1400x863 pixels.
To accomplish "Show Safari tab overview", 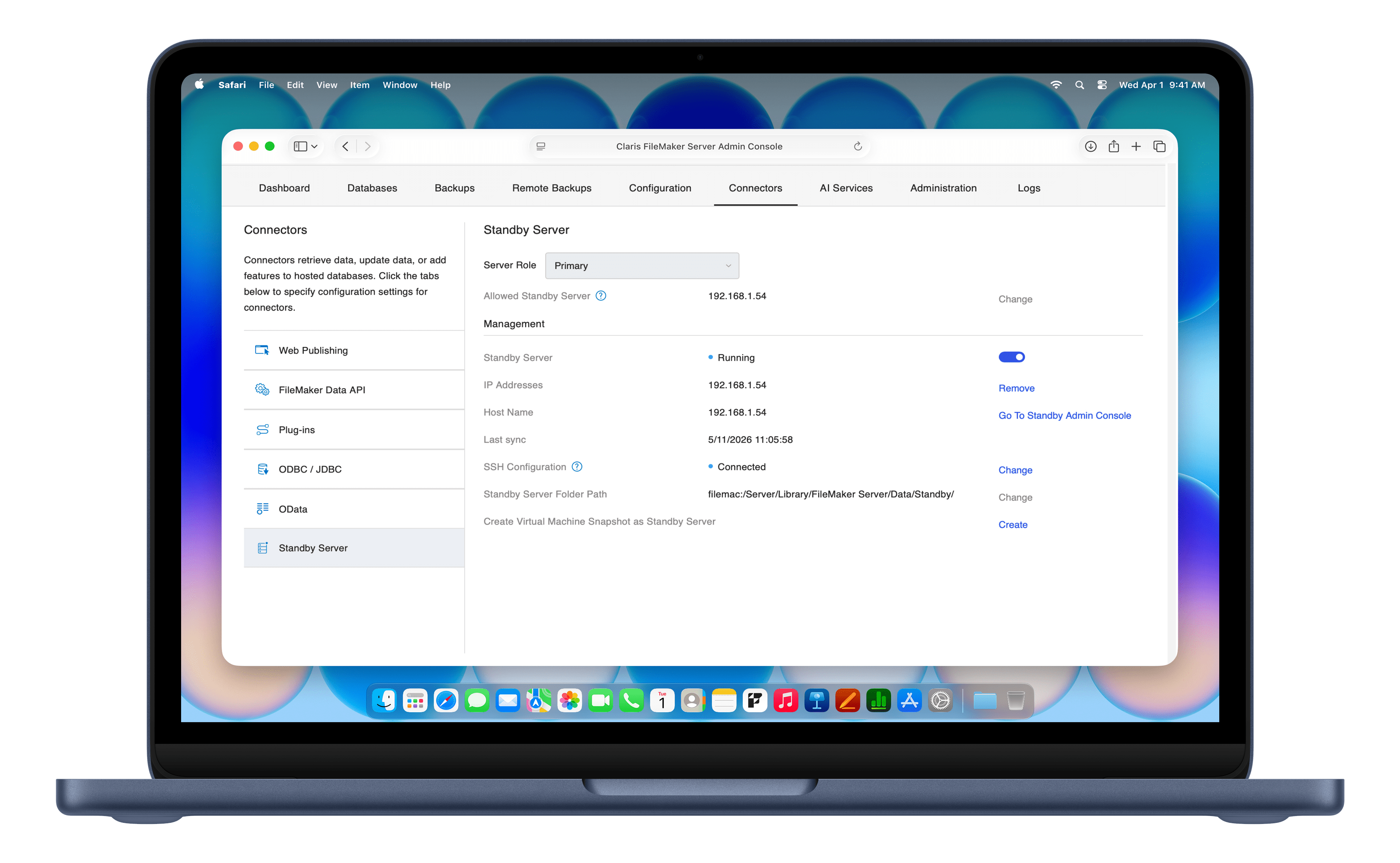I will (1159, 146).
